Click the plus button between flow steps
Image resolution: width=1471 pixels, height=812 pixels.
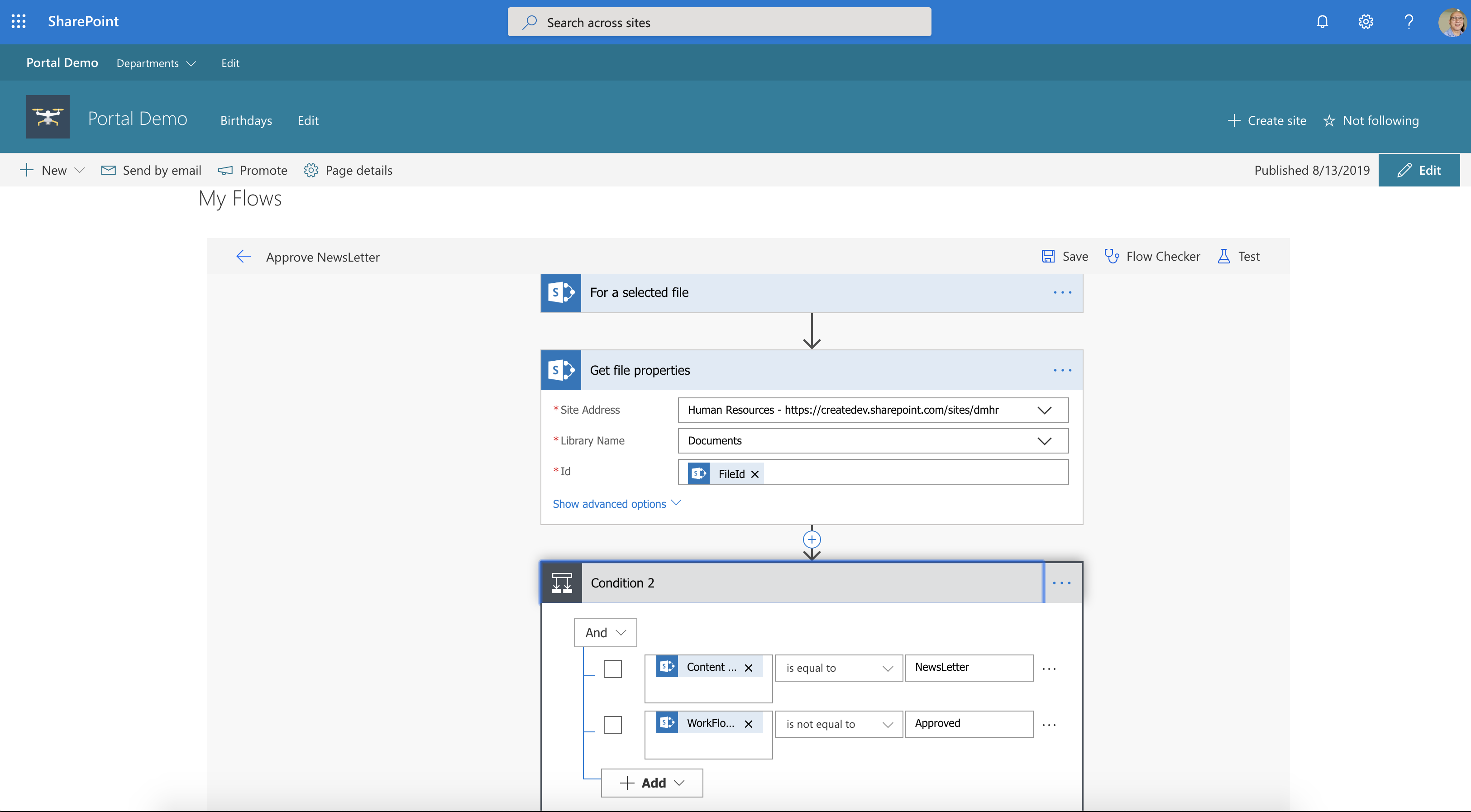812,539
